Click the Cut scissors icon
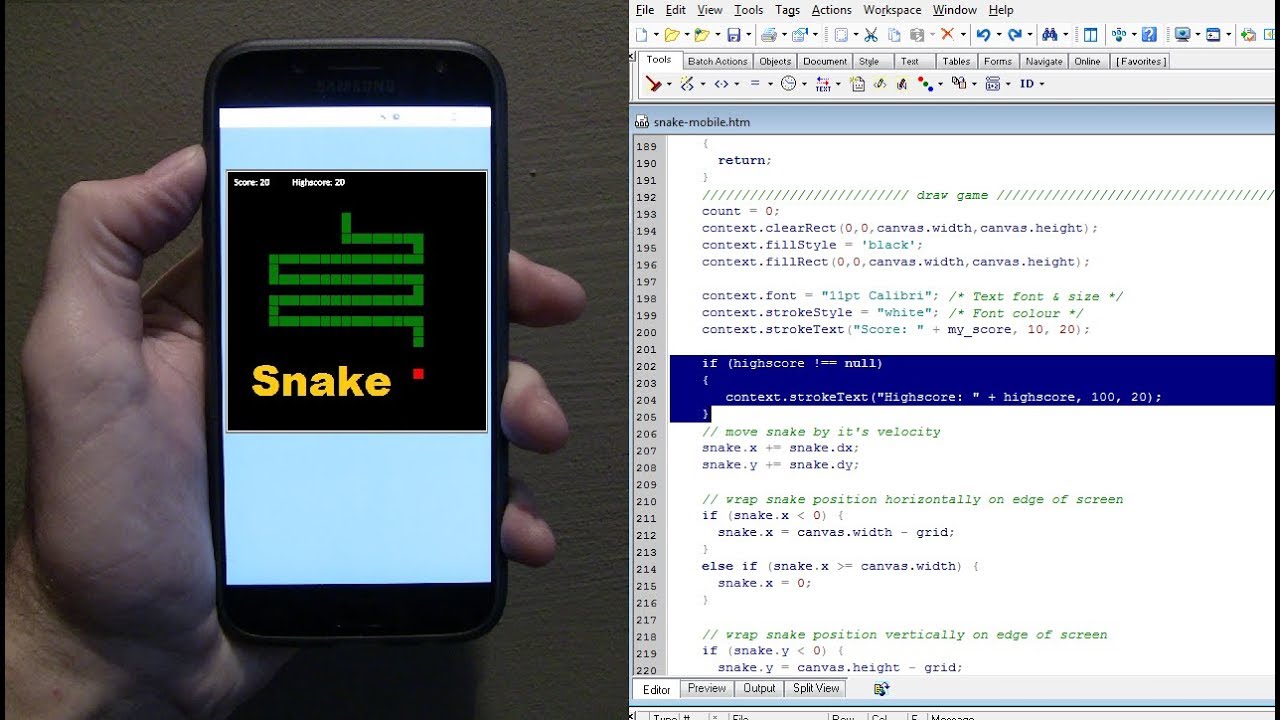Viewport: 1280px width, 720px height. (x=871, y=35)
